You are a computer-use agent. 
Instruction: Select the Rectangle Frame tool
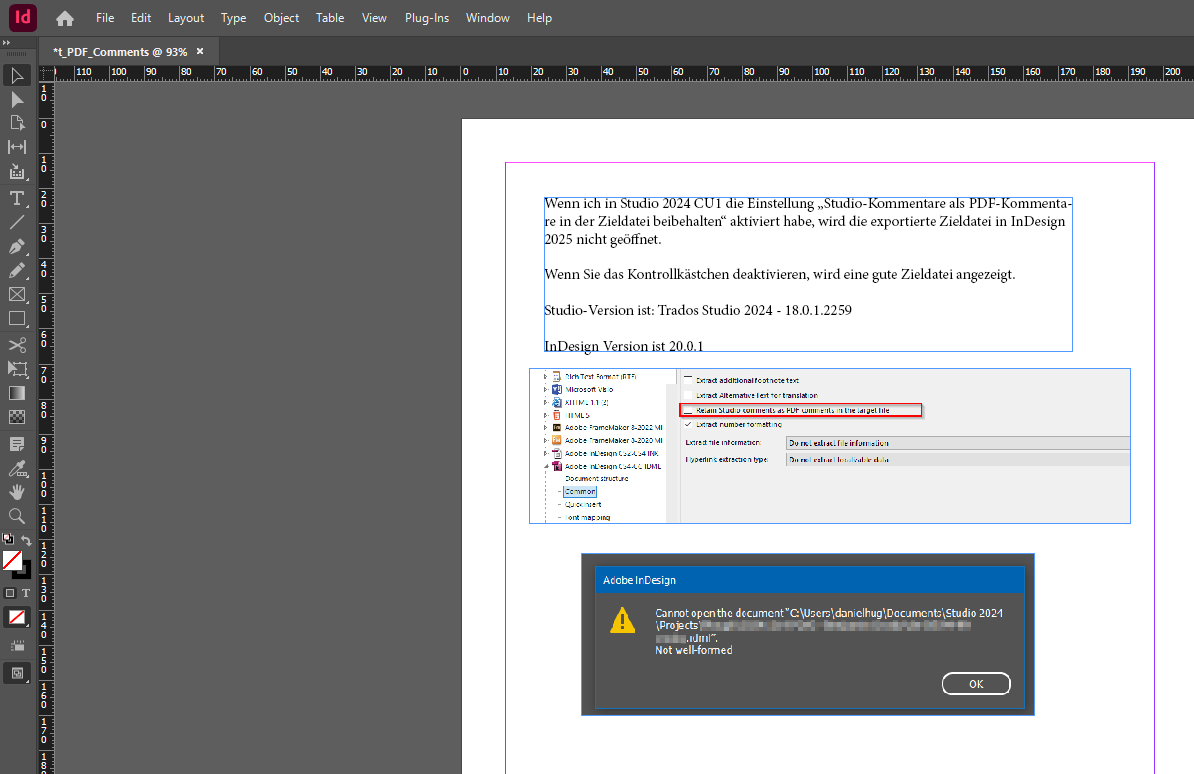point(17,295)
